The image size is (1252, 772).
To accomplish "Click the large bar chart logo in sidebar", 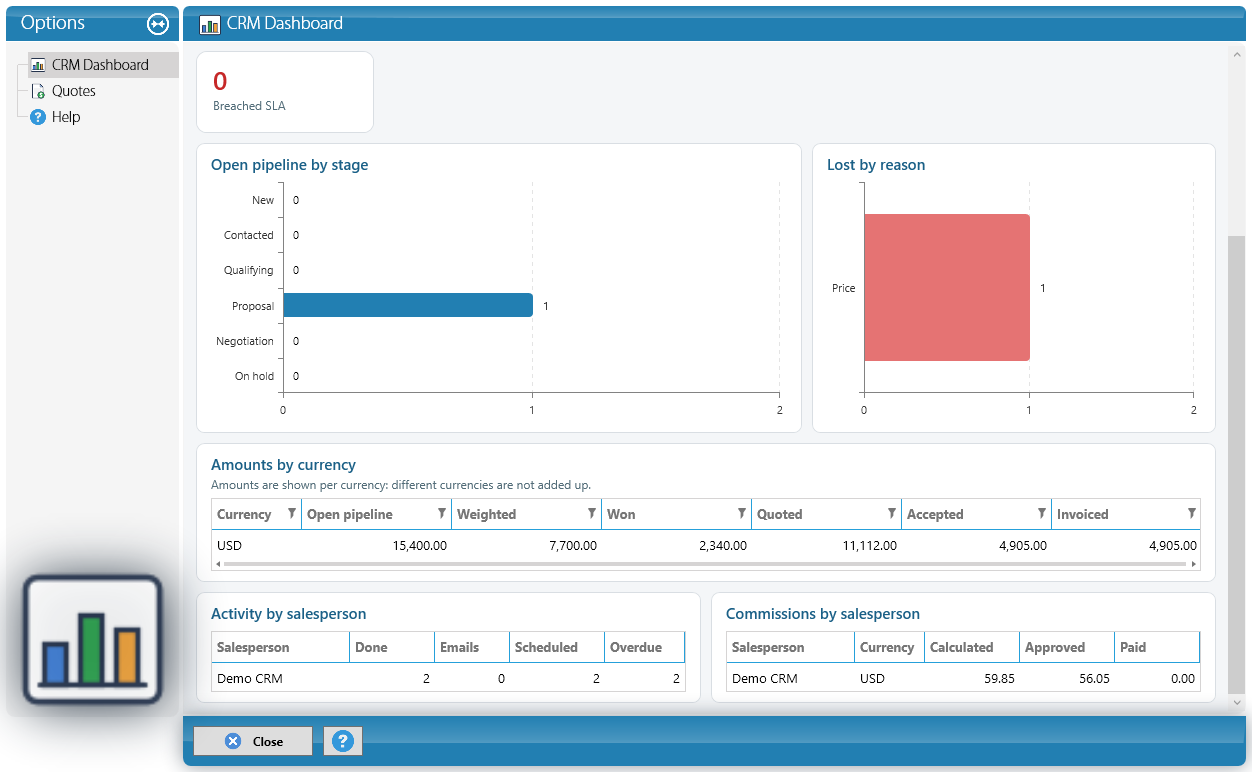I will pyautogui.click(x=92, y=640).
